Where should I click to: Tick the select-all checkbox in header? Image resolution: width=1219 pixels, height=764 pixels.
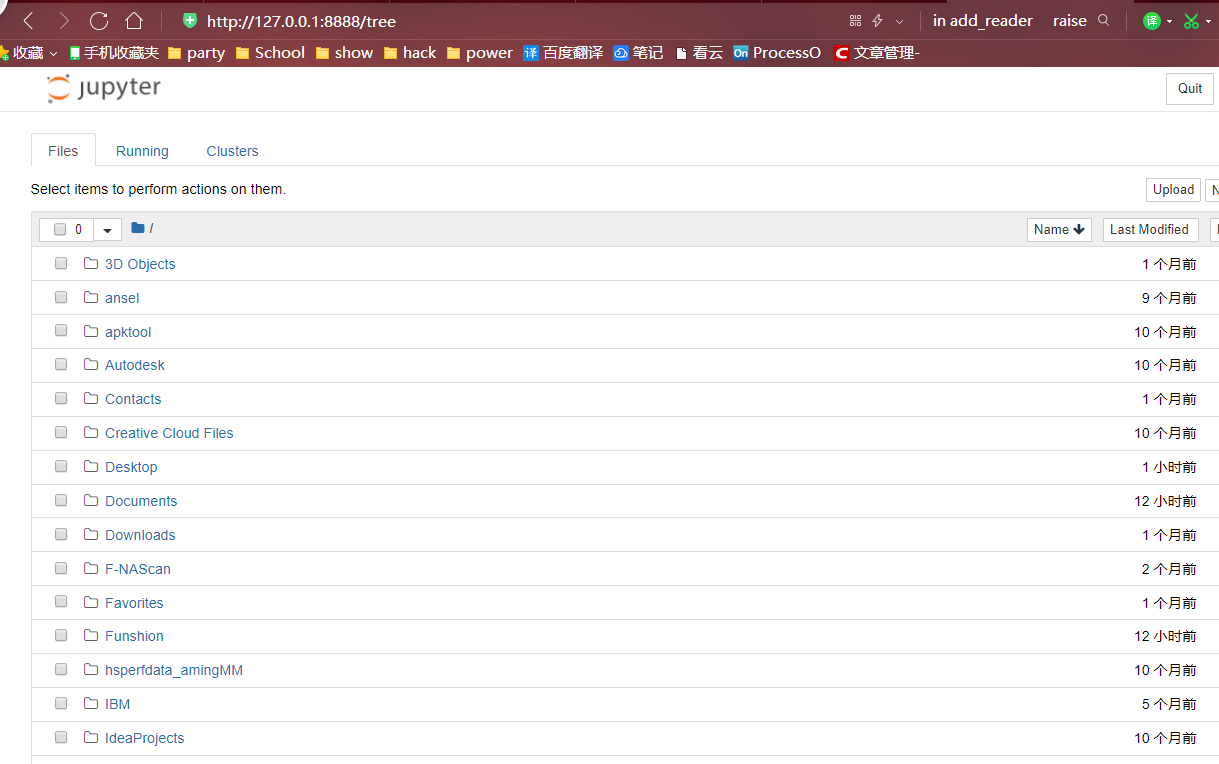point(60,229)
